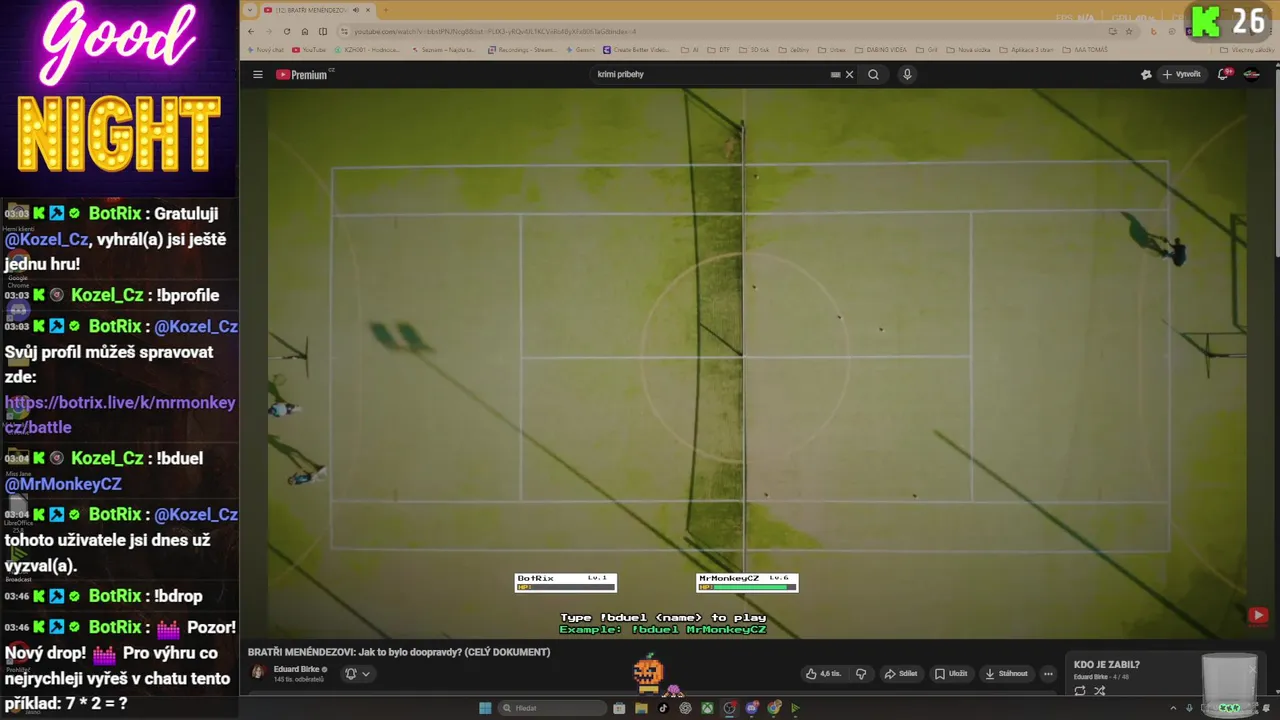The height and width of the screenshot is (720, 1280).
Task: Click @MrMonkeyCZ mention in chat
Action: click(x=63, y=484)
